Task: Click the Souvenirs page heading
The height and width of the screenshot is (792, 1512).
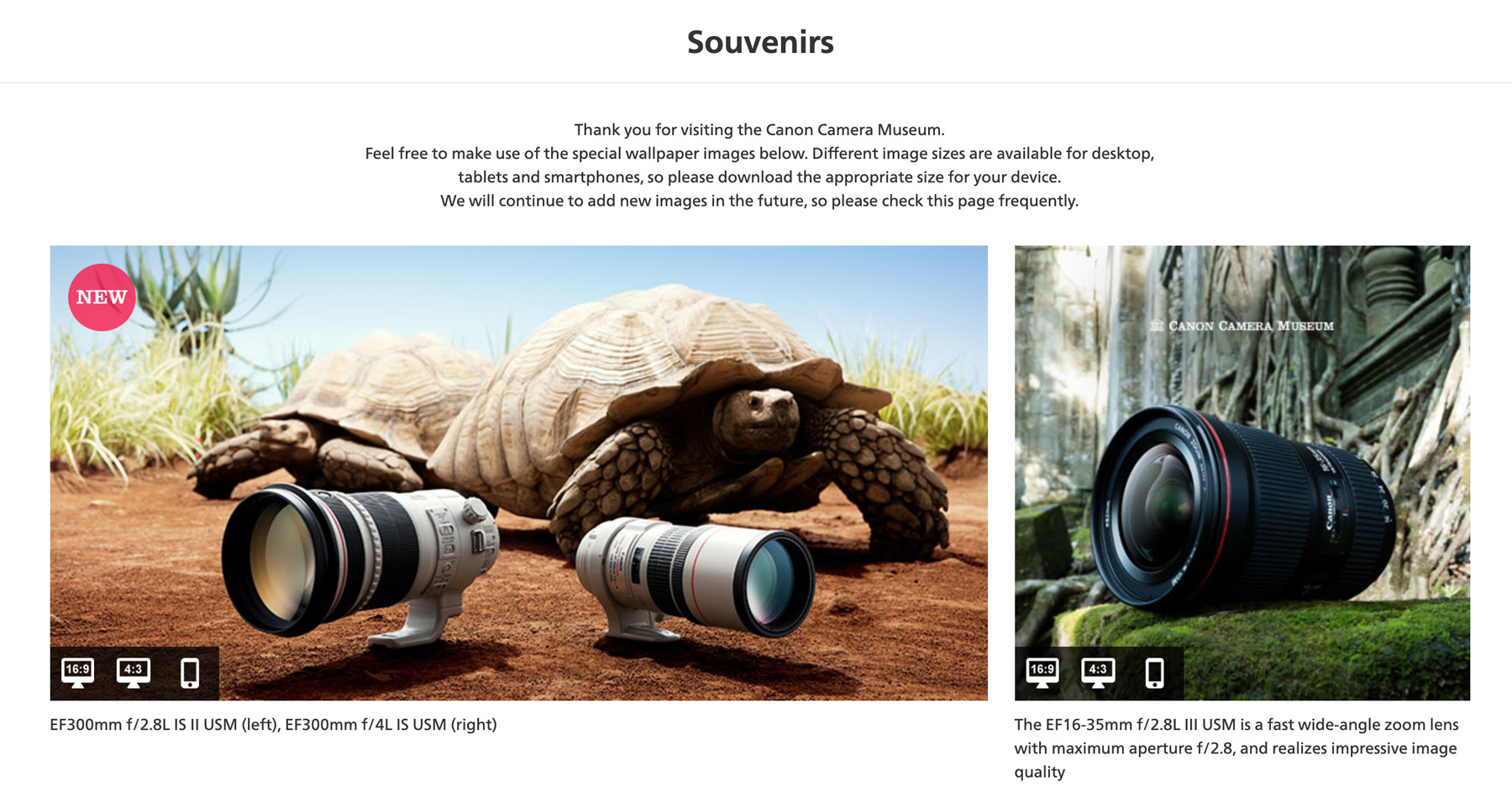Action: click(x=760, y=42)
